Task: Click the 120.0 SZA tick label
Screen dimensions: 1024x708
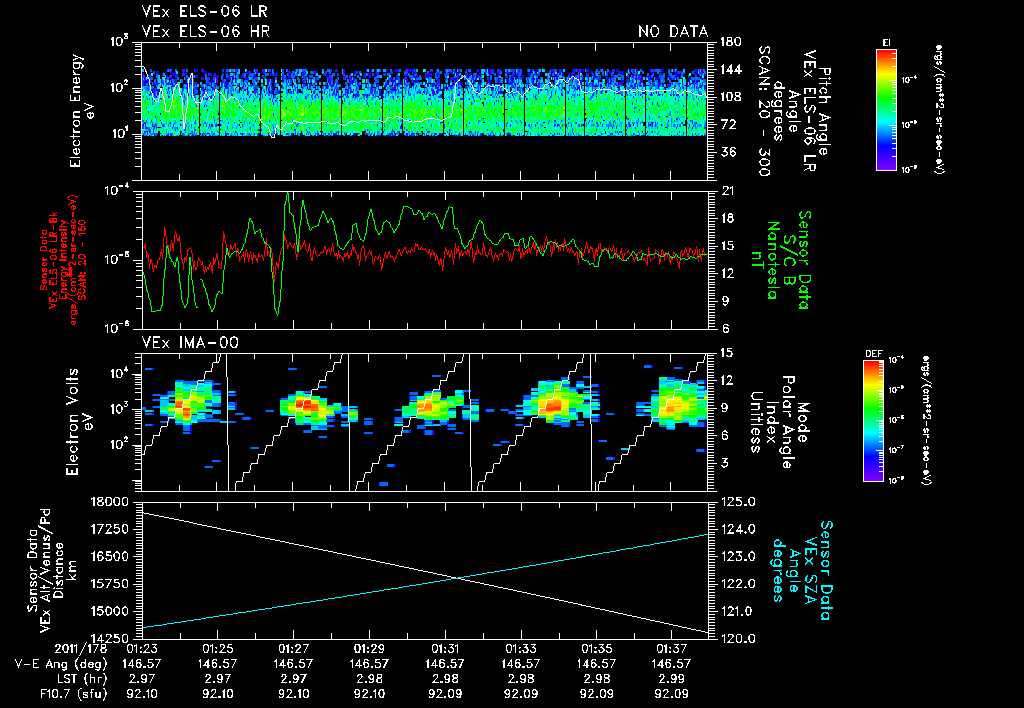Action: click(x=737, y=639)
